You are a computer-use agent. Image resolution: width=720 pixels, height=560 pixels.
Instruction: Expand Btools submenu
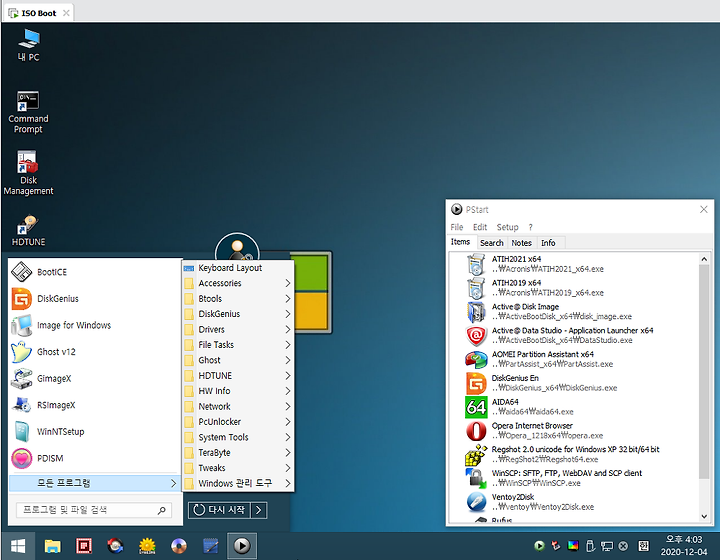tap(238, 299)
